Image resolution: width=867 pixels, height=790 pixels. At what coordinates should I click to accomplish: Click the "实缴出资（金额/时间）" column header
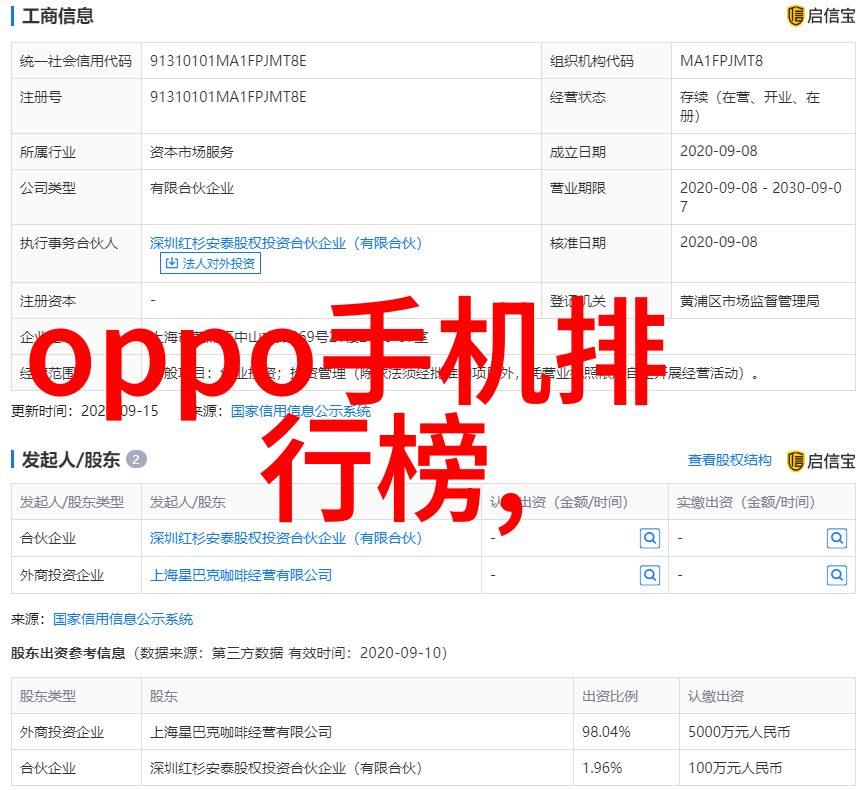pyautogui.click(x=746, y=502)
